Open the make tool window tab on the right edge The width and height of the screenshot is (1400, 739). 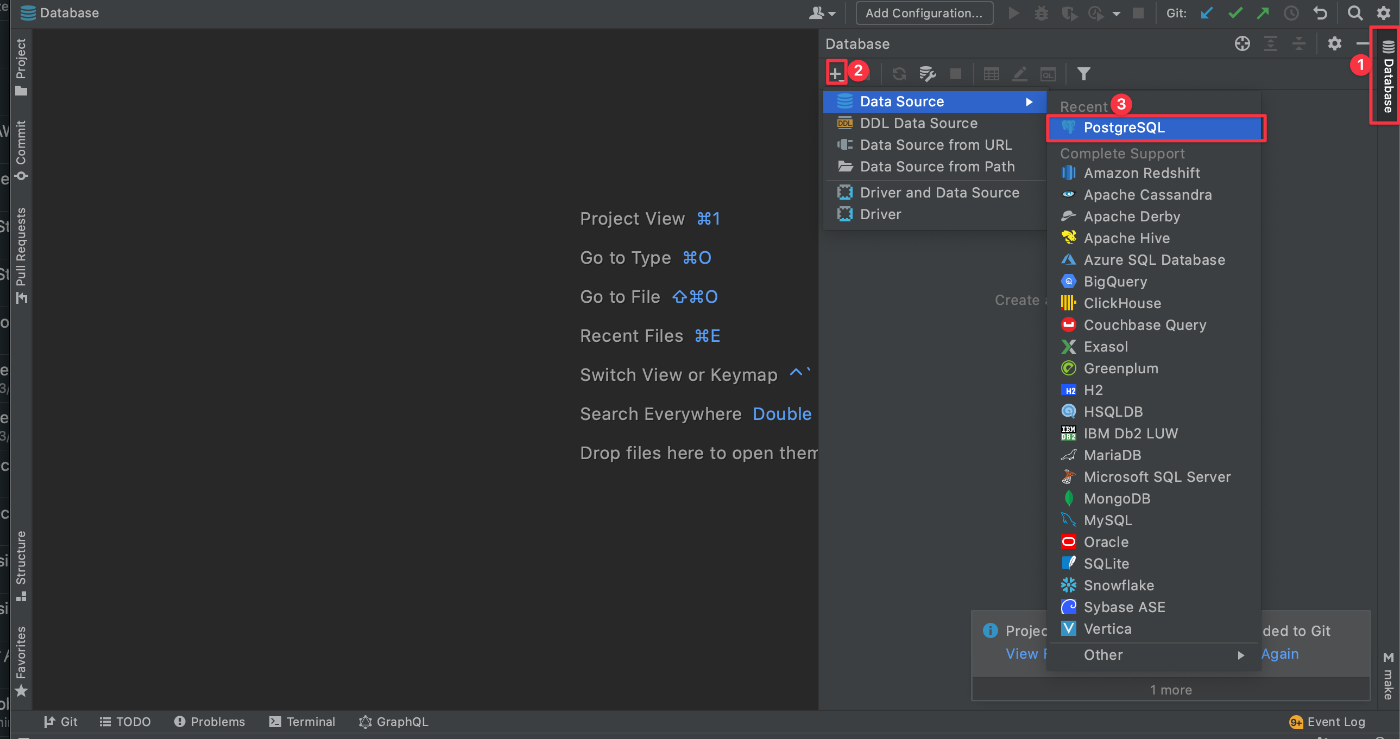[x=1388, y=676]
